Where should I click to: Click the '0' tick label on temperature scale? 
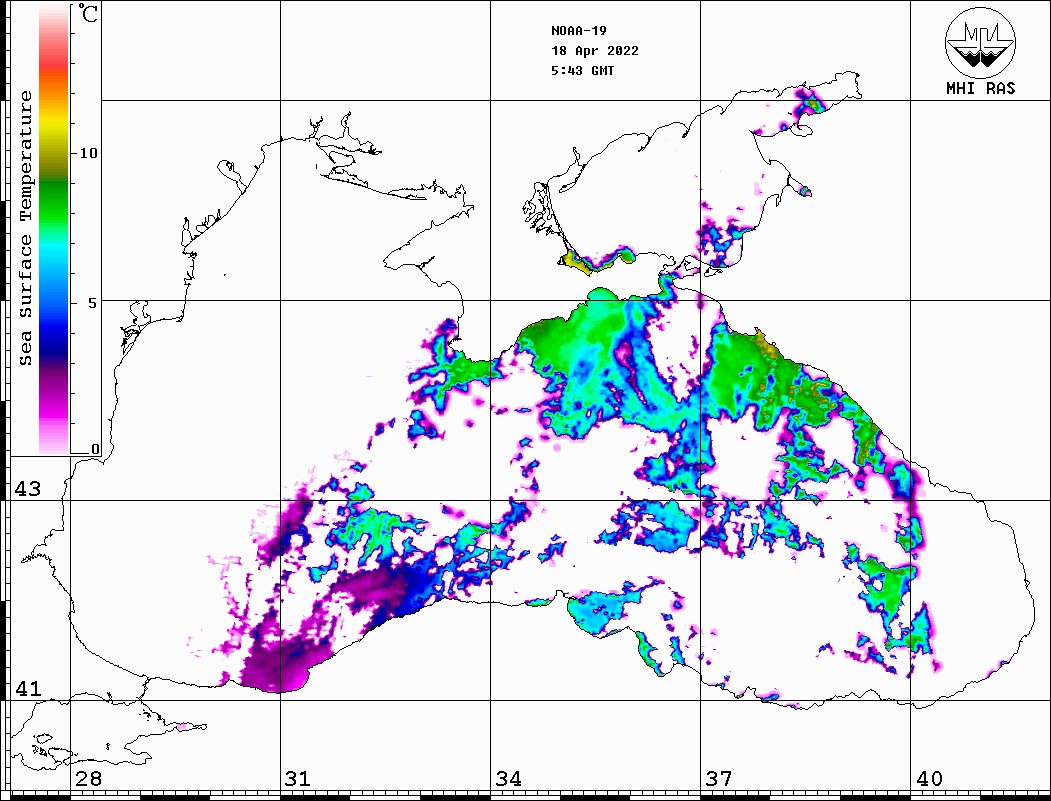(95, 449)
